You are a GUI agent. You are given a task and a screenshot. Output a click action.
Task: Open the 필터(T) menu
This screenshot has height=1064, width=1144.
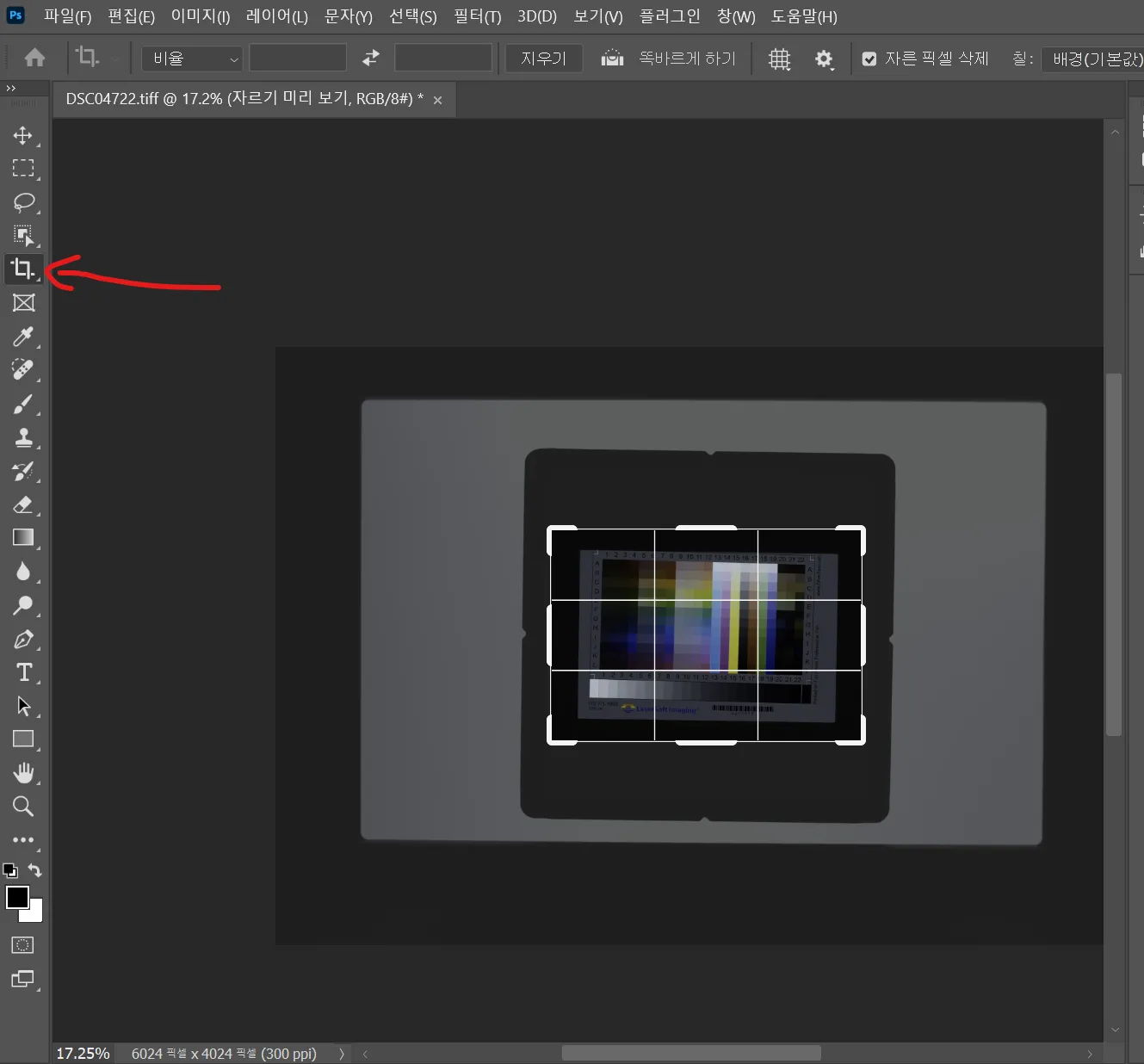[x=477, y=16]
